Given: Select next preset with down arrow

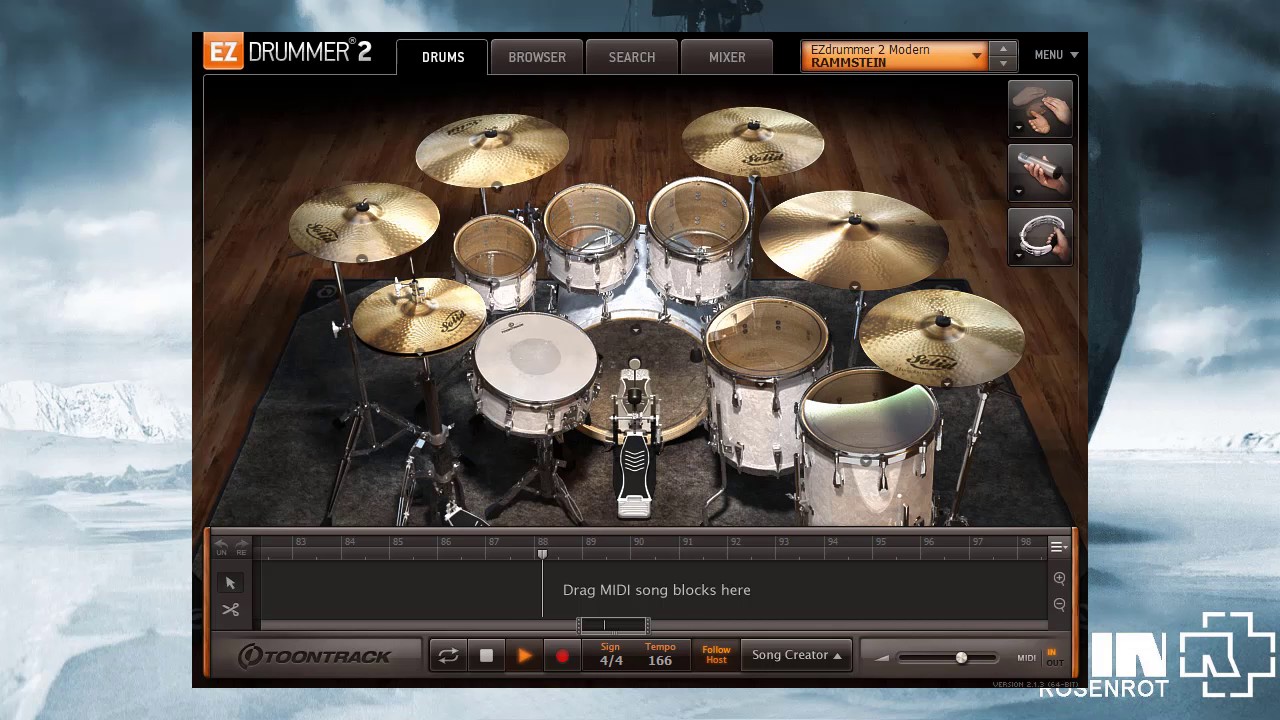Looking at the screenshot, I should pyautogui.click(x=1003, y=64).
